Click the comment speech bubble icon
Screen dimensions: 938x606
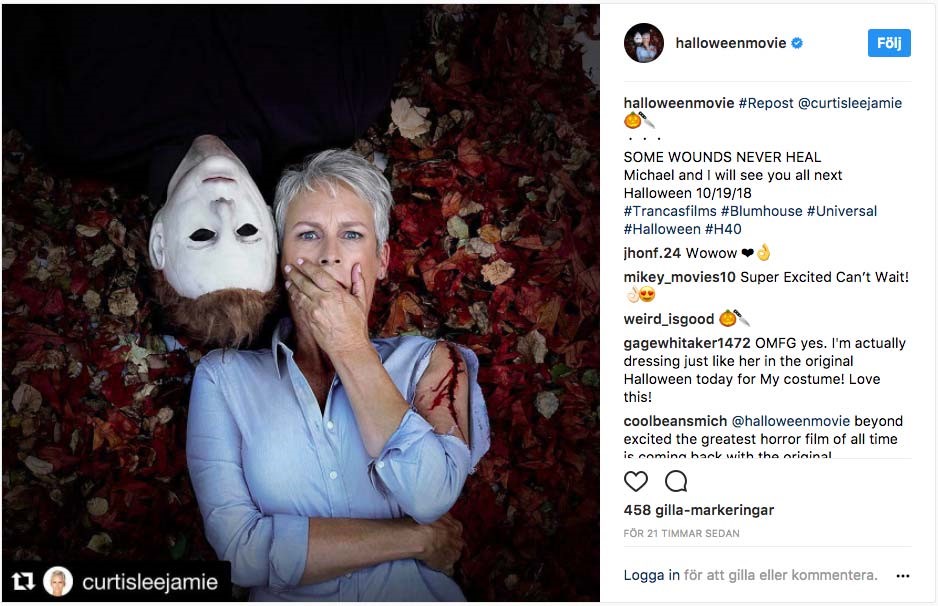point(676,481)
